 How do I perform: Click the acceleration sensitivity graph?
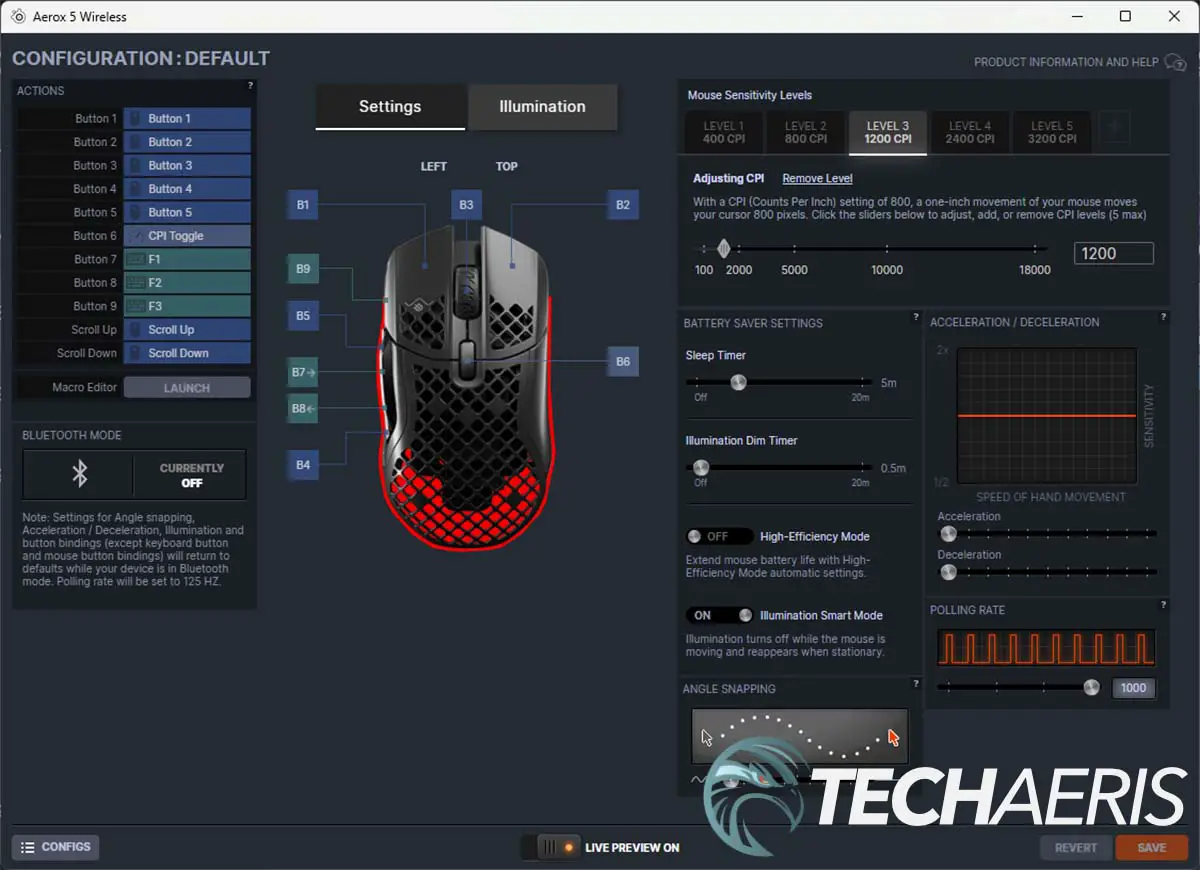[1046, 416]
